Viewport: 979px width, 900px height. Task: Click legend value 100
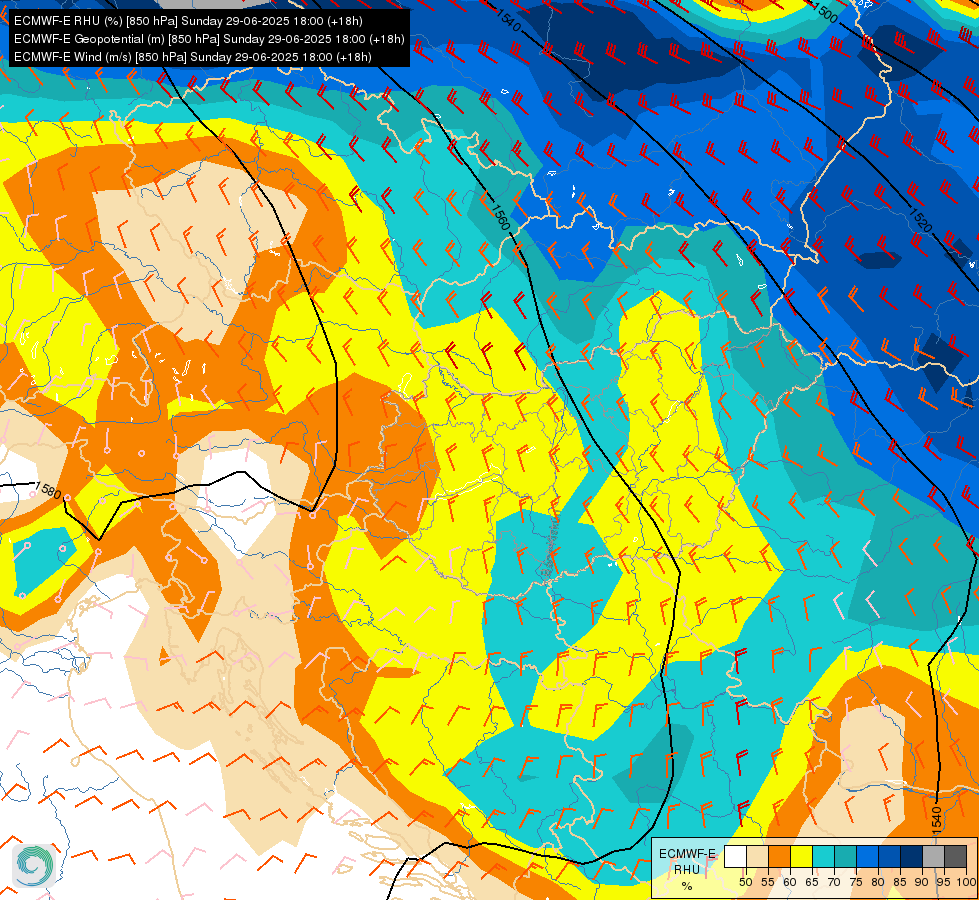coord(966,882)
